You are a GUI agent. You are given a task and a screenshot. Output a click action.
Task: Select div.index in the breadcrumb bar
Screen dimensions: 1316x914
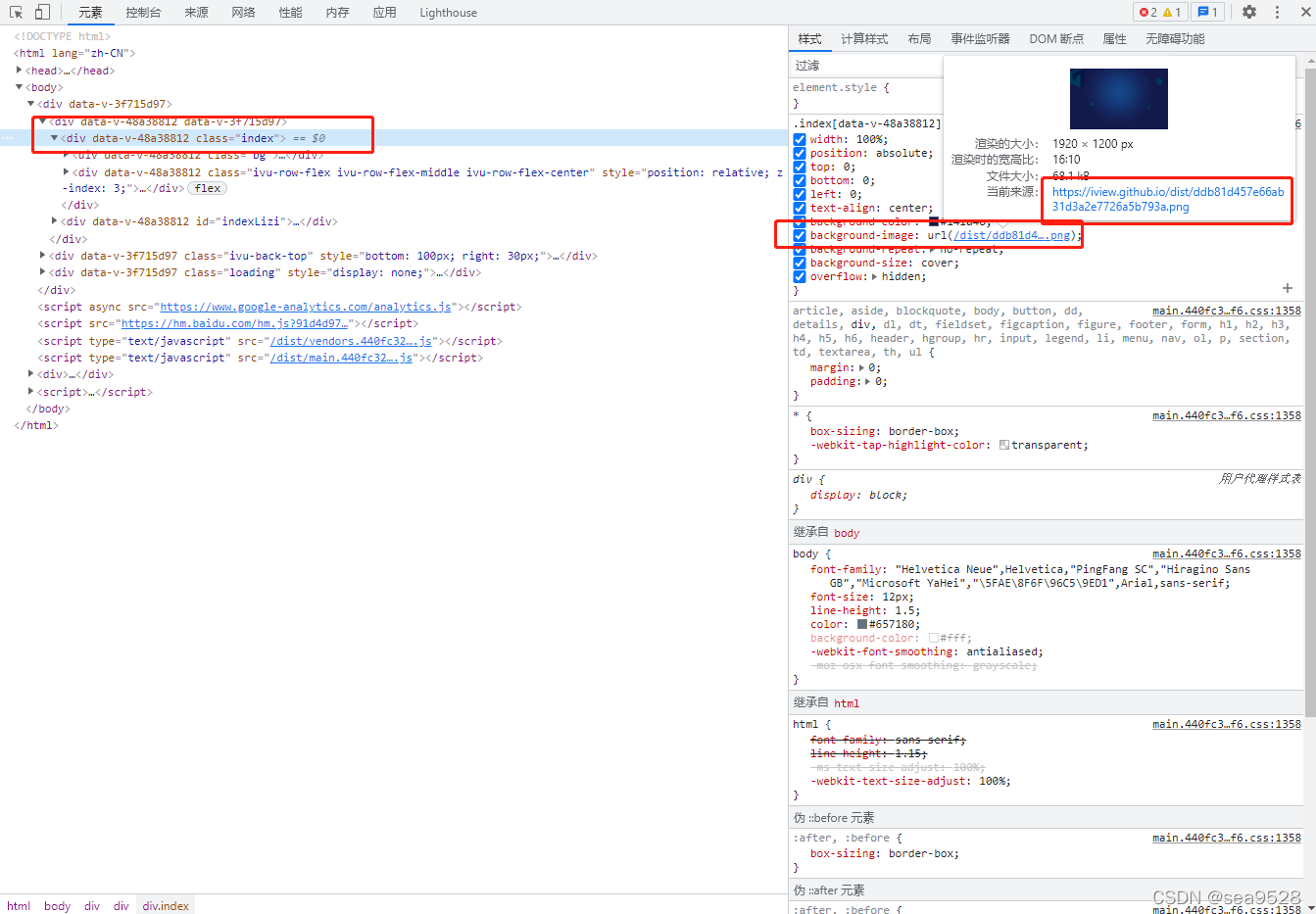tap(166, 906)
